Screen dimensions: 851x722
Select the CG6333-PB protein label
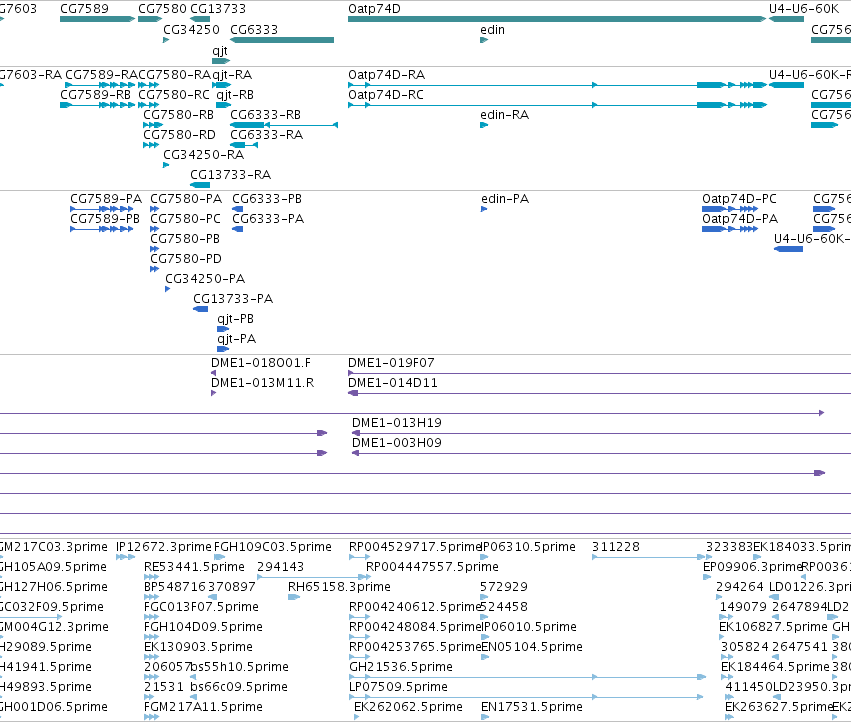pos(267,199)
